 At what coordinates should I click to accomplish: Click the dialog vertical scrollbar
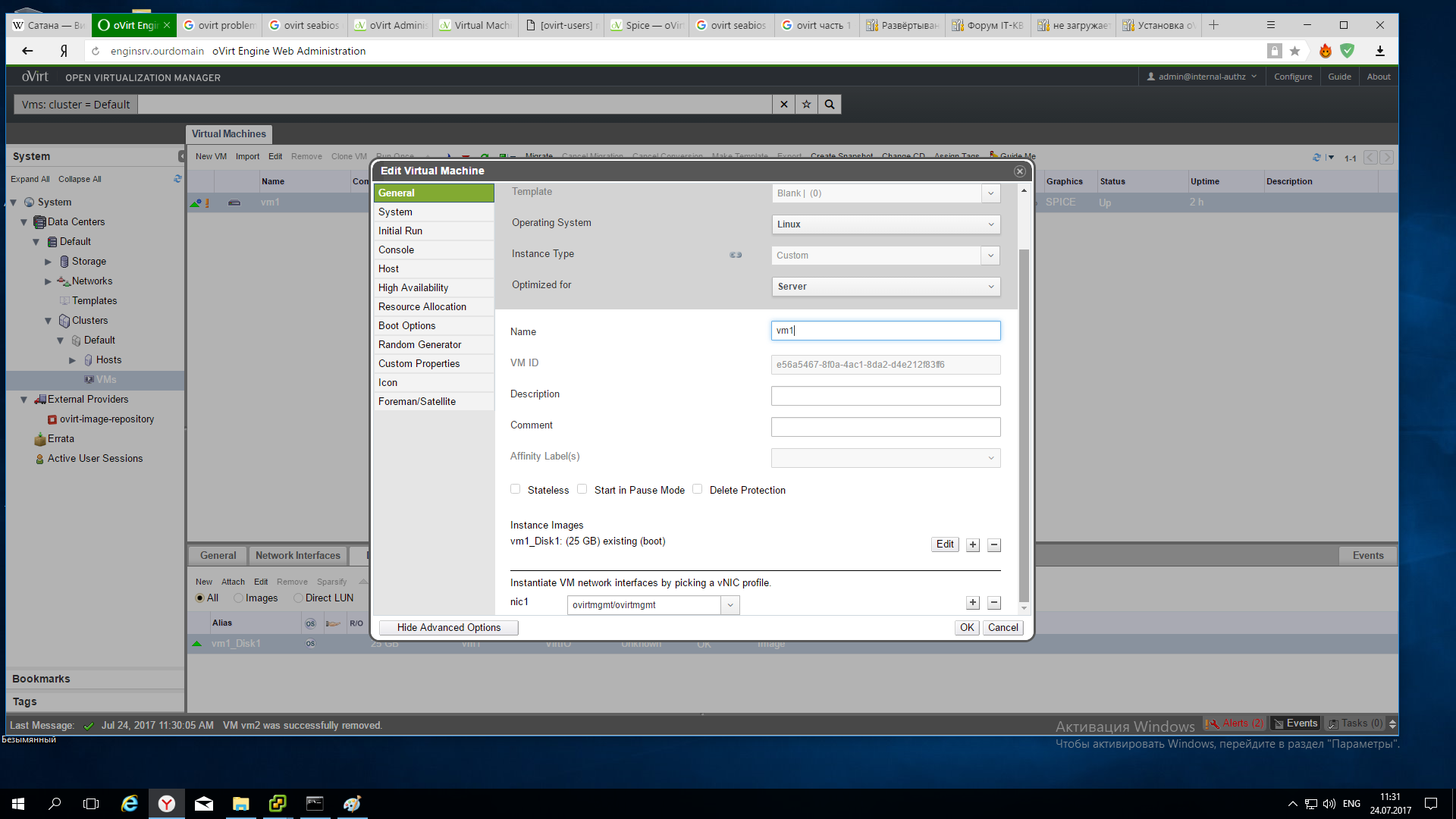pos(1024,425)
